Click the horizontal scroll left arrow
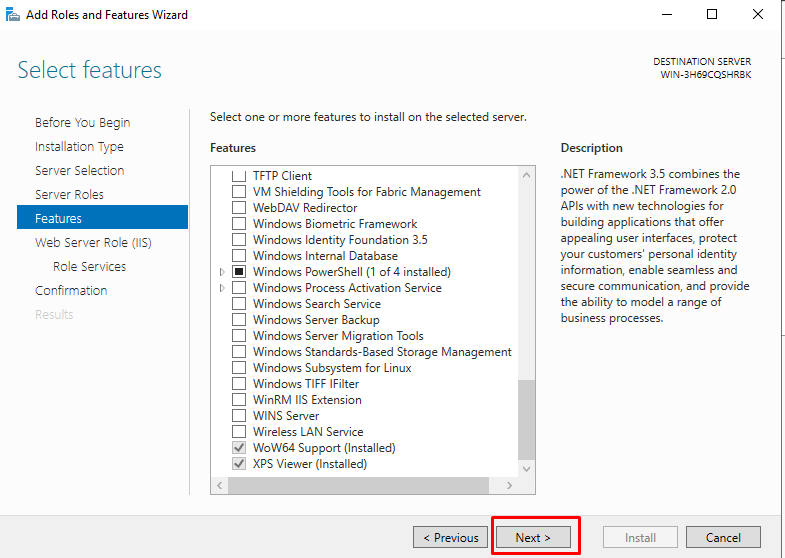Image resolution: width=785 pixels, height=558 pixels. point(220,485)
